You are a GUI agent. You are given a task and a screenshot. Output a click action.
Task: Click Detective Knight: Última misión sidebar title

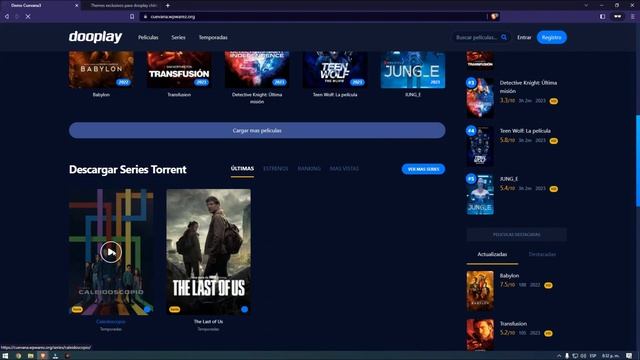point(528,87)
